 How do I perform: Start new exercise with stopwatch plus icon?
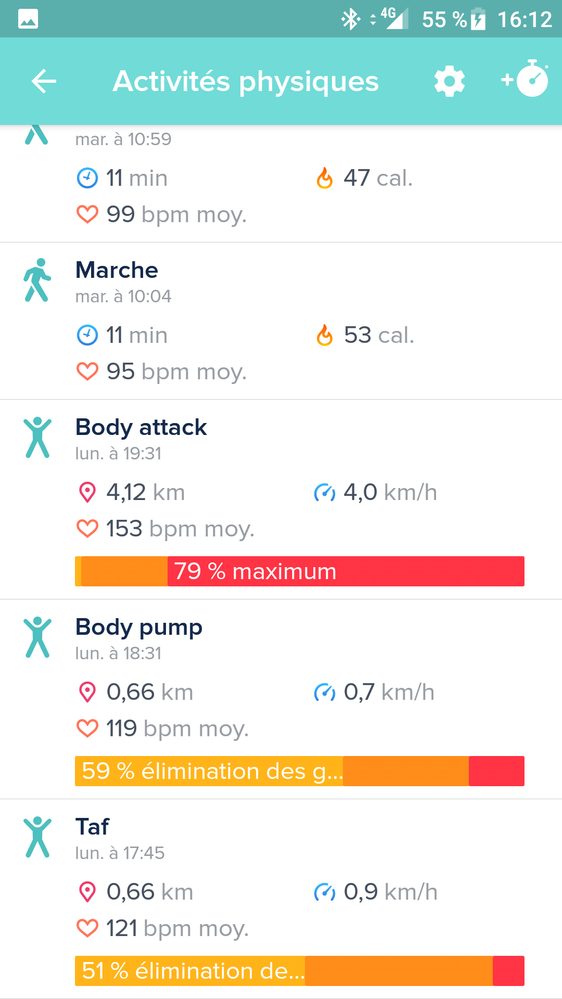(x=525, y=79)
